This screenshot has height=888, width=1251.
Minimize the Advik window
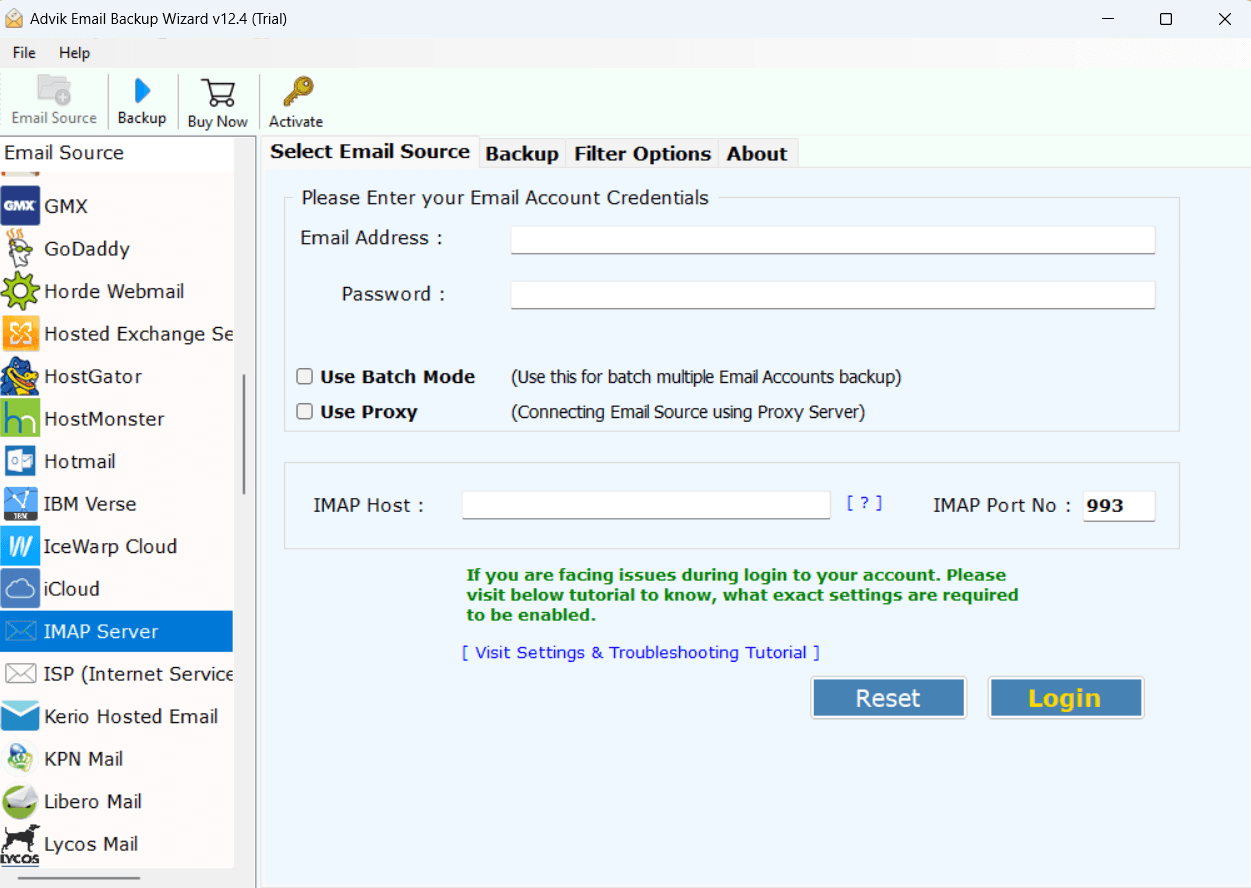[1107, 19]
